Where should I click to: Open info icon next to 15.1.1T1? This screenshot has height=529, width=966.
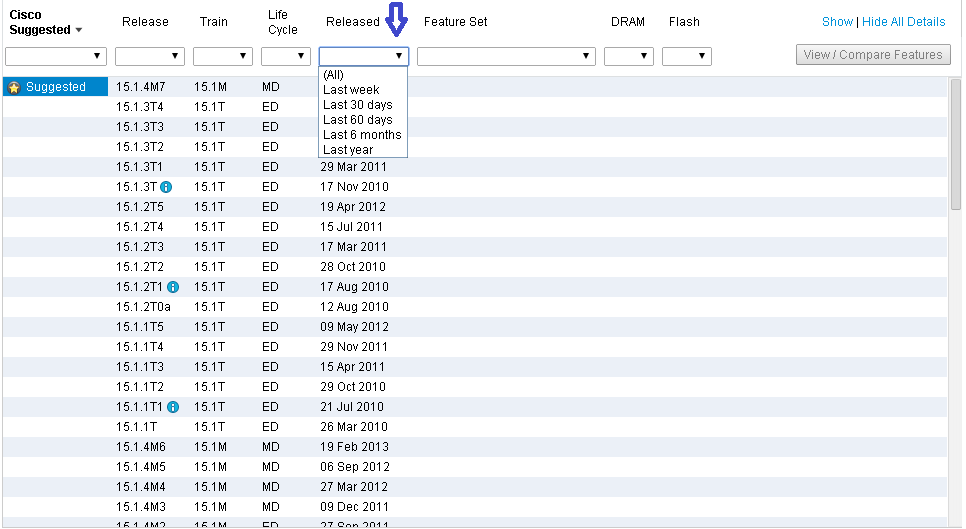tap(173, 407)
